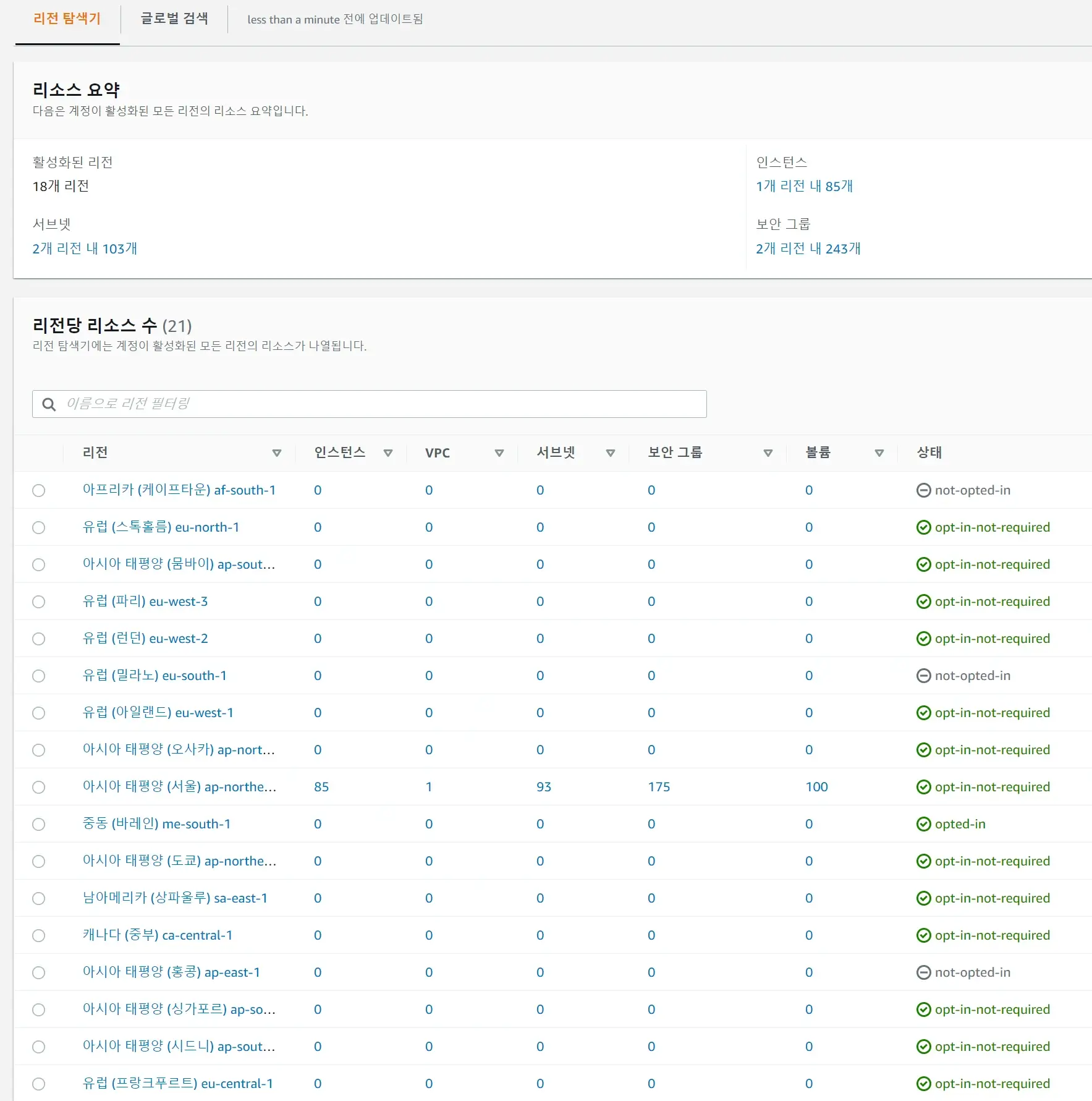Click the not-opted-in status icon for af-south-1
This screenshot has height=1101, width=1092.
point(923,490)
